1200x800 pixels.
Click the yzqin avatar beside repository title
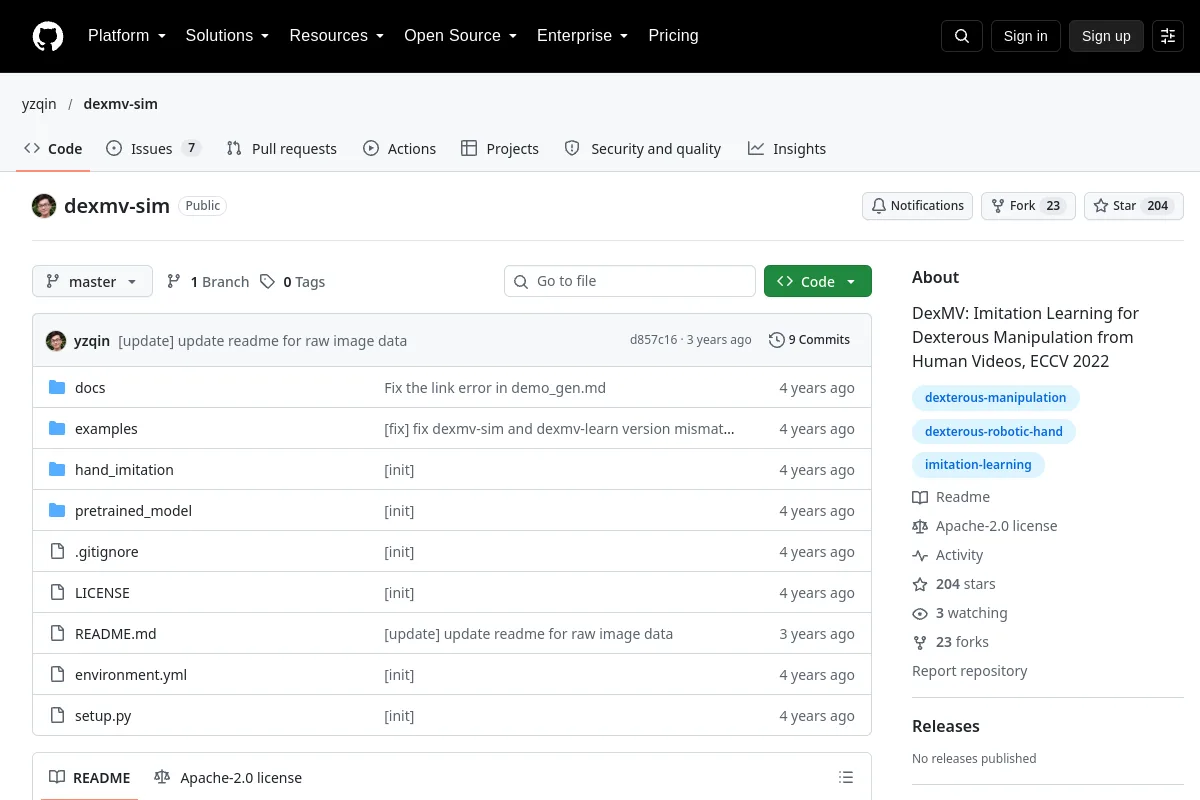click(x=44, y=206)
